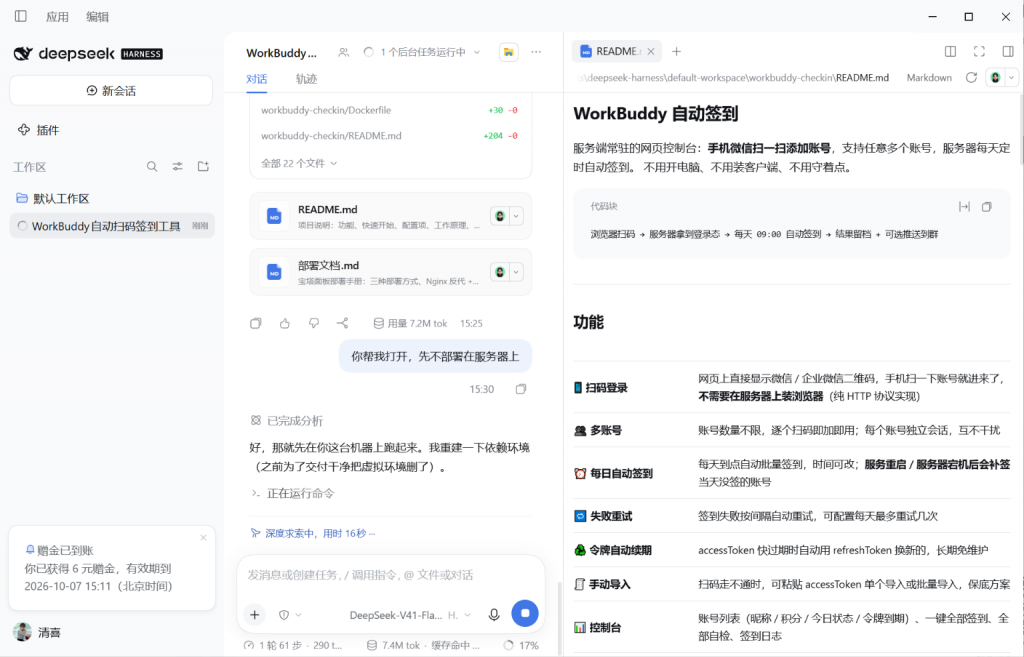
Task: Open the workspace folder icon in header
Action: 509,52
